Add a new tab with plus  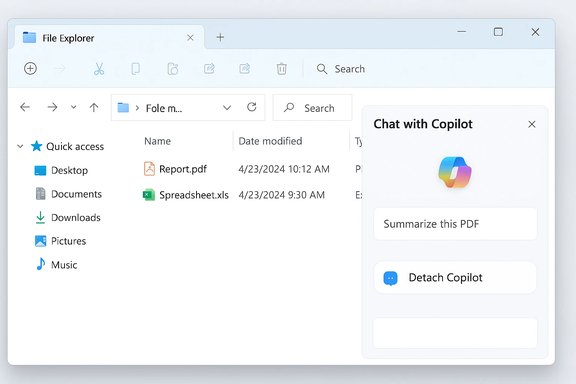point(220,37)
